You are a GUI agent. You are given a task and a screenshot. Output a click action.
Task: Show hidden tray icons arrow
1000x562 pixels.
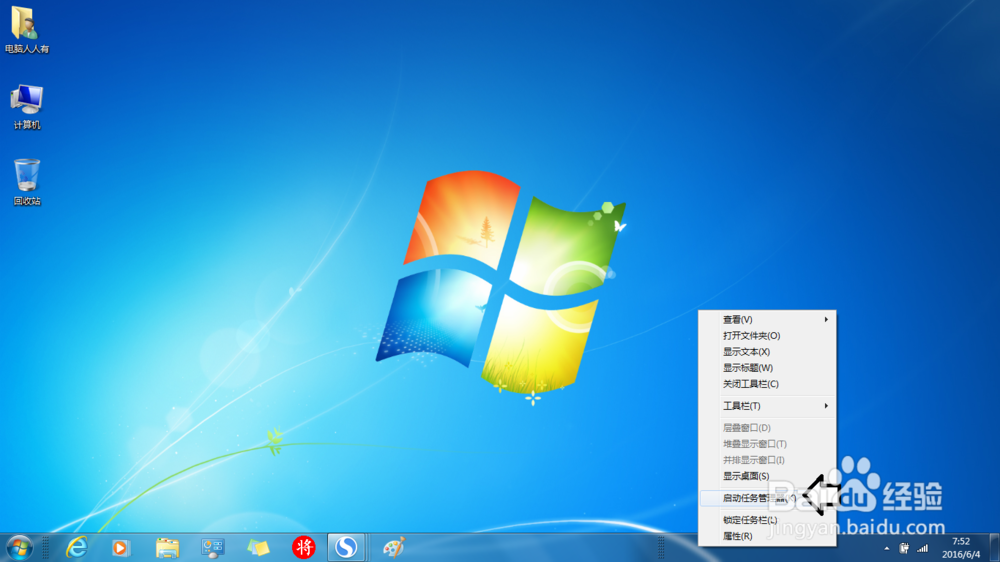[x=886, y=549]
